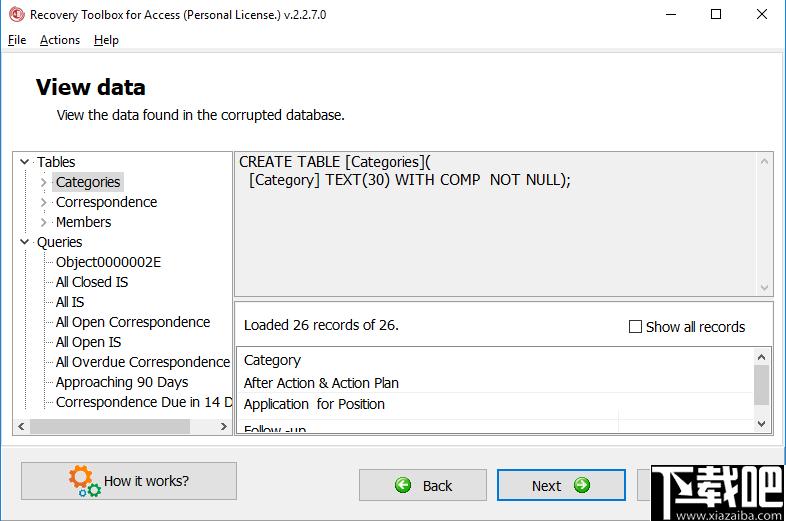Viewport: 786px width, 521px height.
Task: Click the Recovery Toolbox app icon in title bar
Action: [x=17, y=15]
